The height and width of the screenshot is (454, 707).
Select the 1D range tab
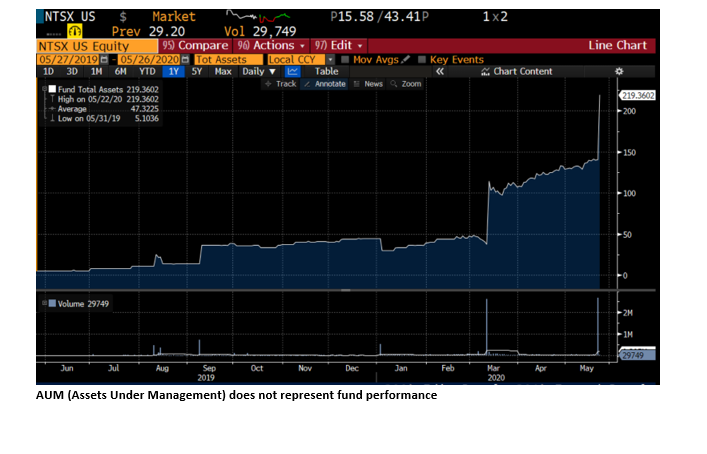[x=48, y=71]
